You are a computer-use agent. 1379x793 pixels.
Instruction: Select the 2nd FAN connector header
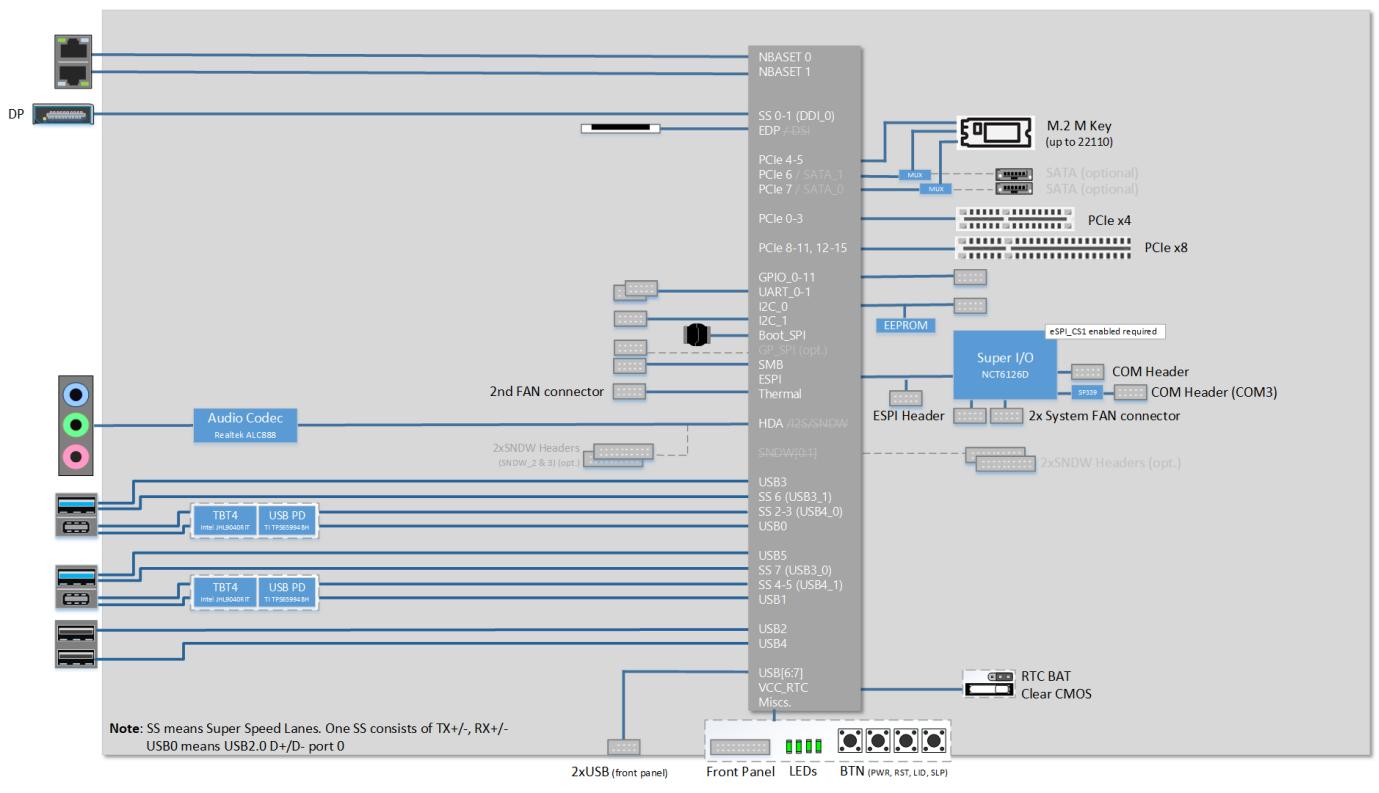(x=629, y=392)
